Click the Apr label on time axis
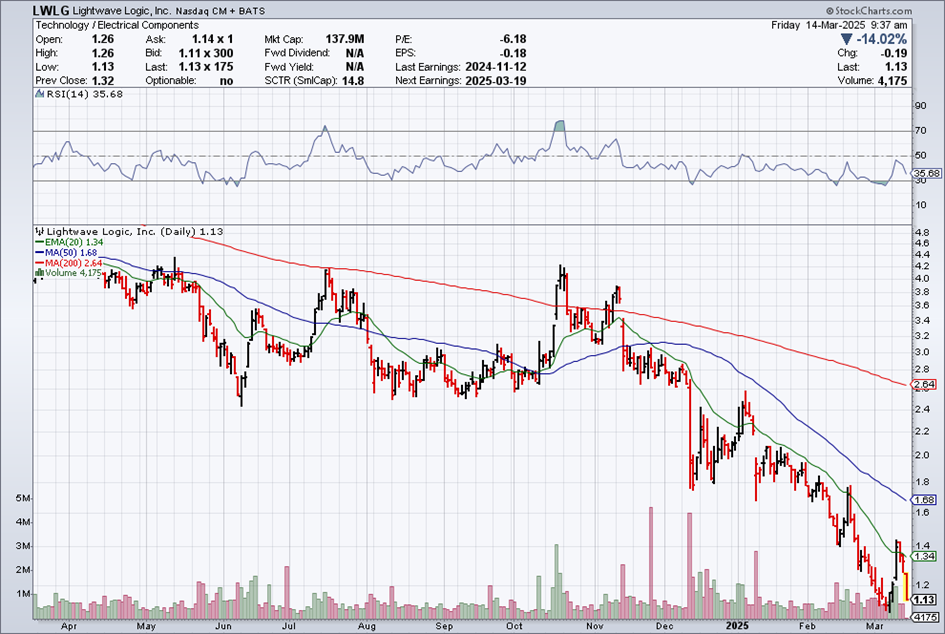 [69, 626]
